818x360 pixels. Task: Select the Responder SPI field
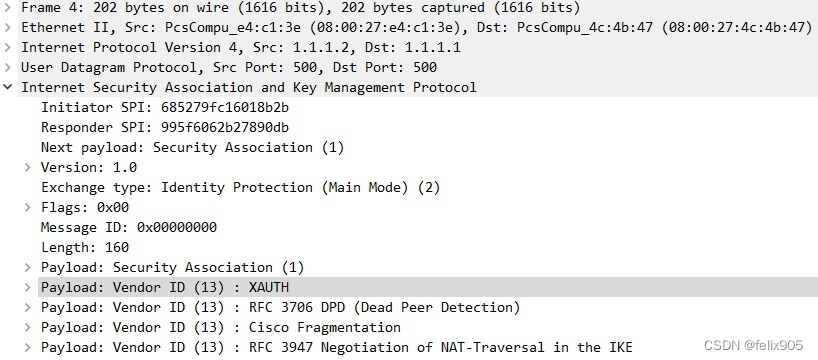click(165, 127)
